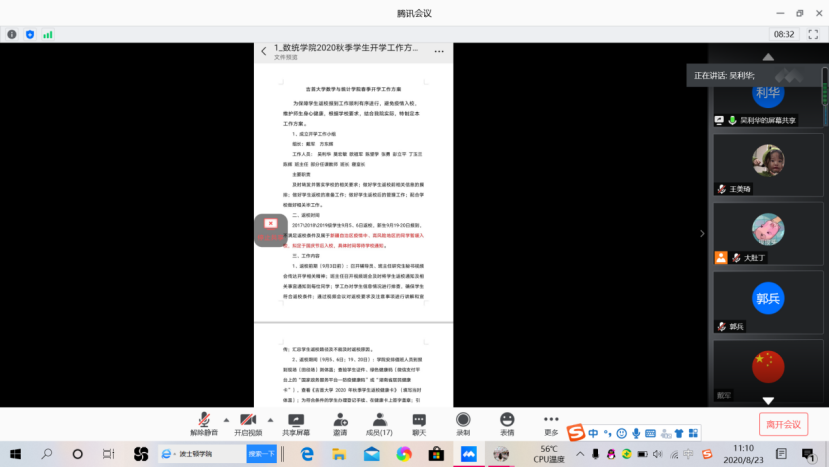Turn on camera with 开启视频

tap(247, 423)
